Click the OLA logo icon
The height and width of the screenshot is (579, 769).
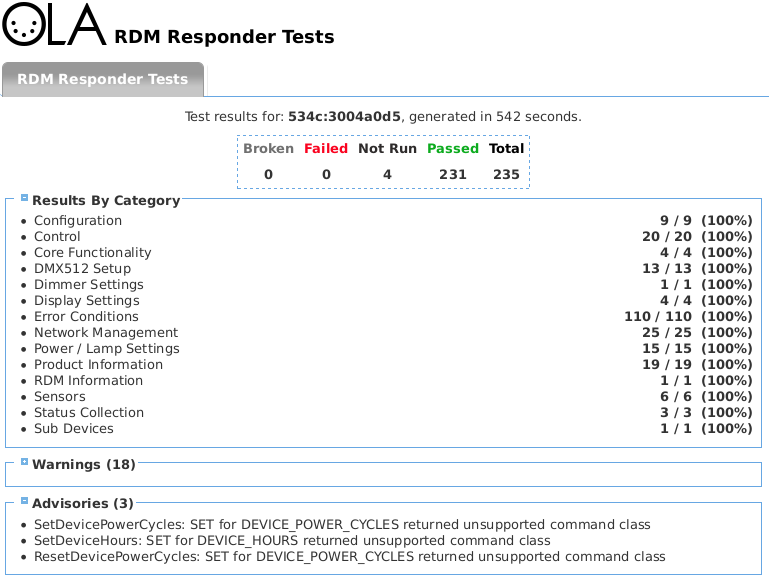[54, 25]
